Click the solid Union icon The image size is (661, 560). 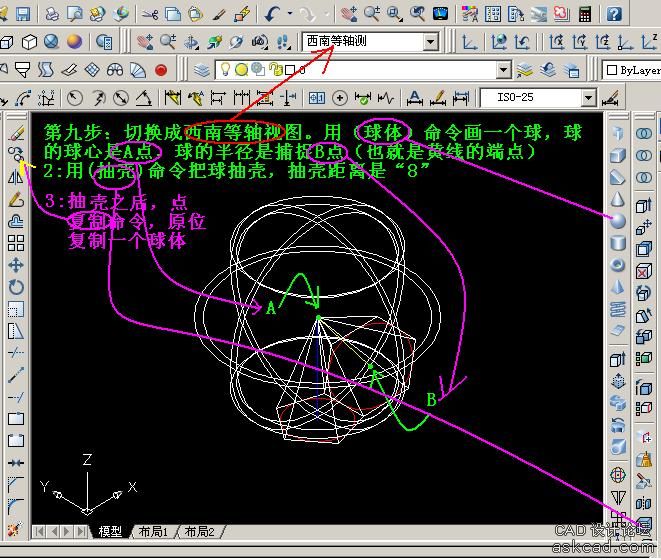644,134
